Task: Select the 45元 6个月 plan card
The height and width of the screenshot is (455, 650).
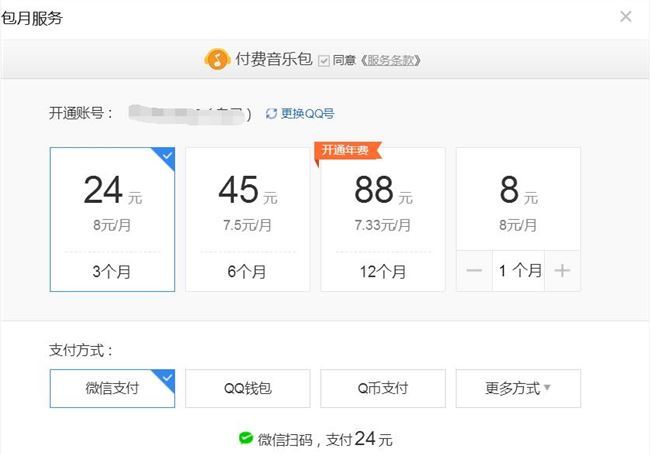Action: point(247,219)
